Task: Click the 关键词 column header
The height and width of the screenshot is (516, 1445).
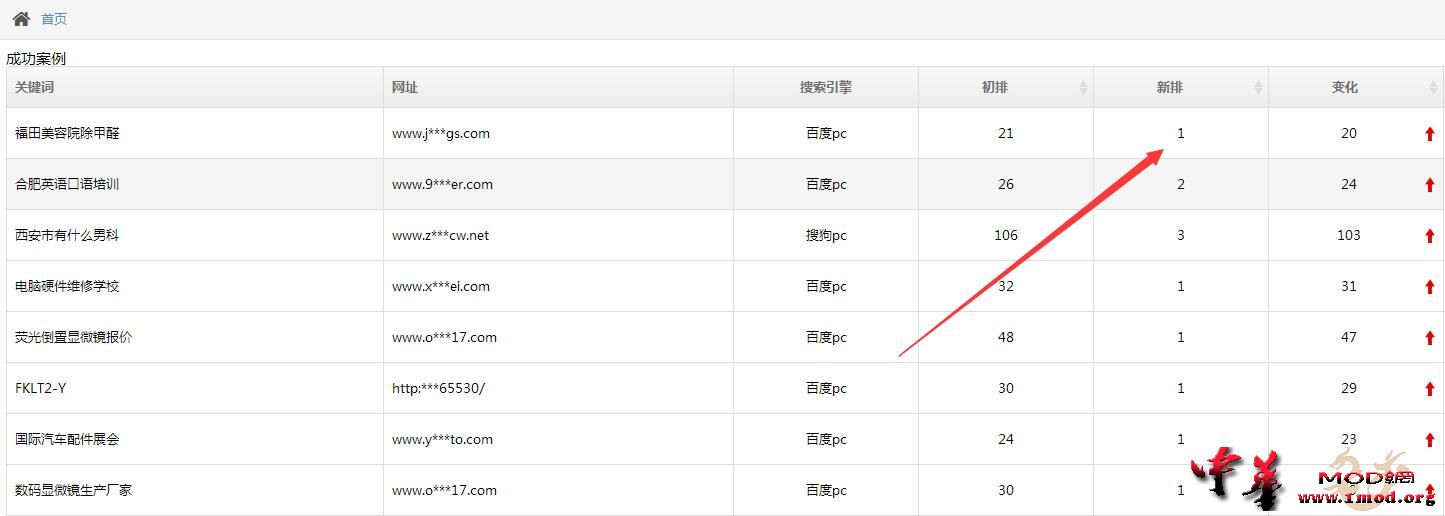Action: (x=195, y=87)
